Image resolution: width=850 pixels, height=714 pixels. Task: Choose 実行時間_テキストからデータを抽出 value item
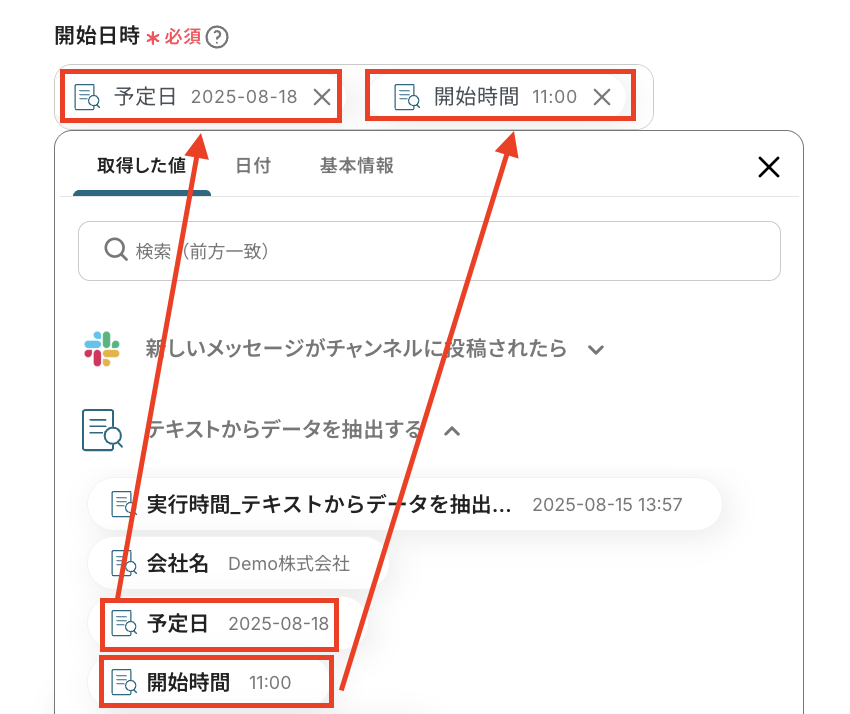pos(405,504)
